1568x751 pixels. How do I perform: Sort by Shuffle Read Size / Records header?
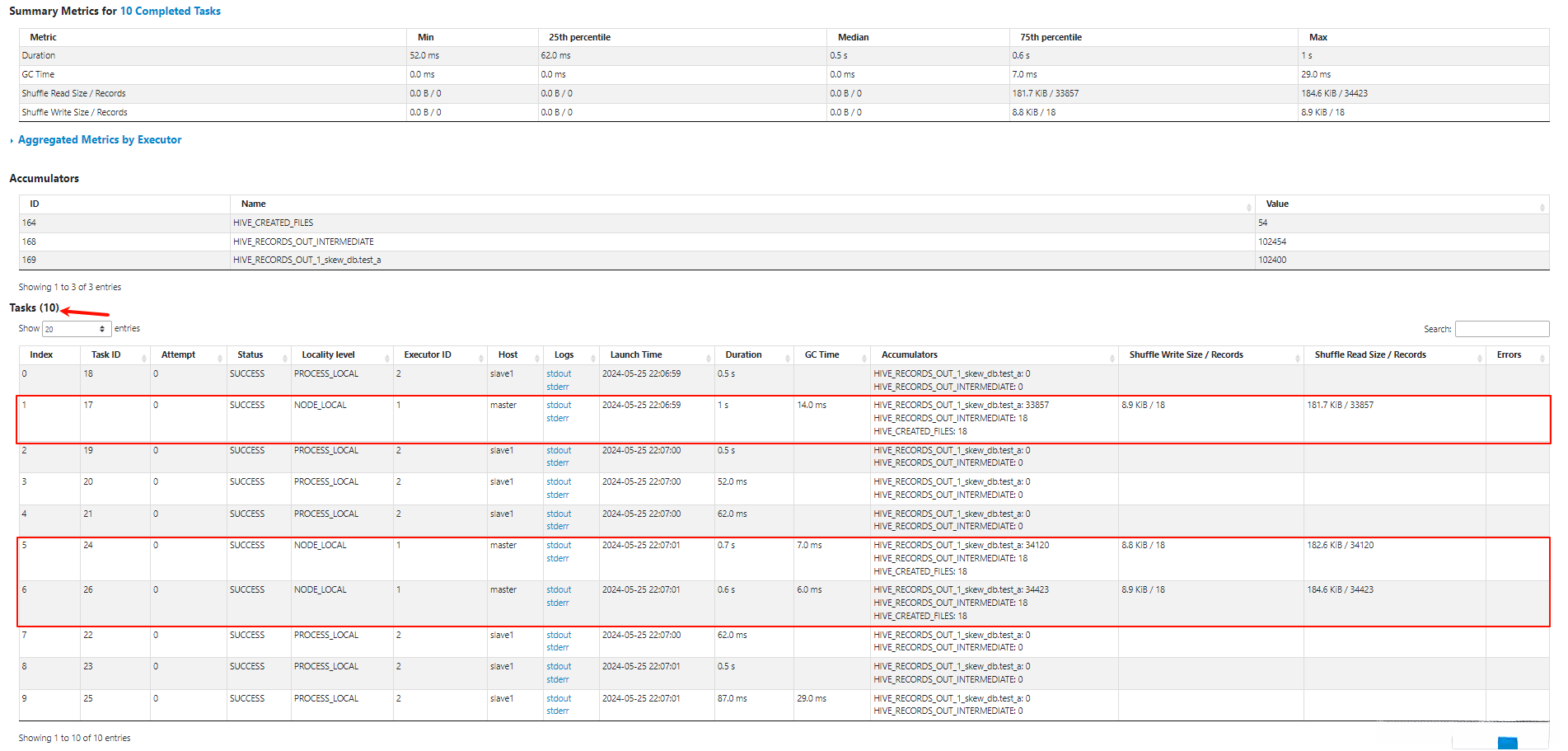1369,355
